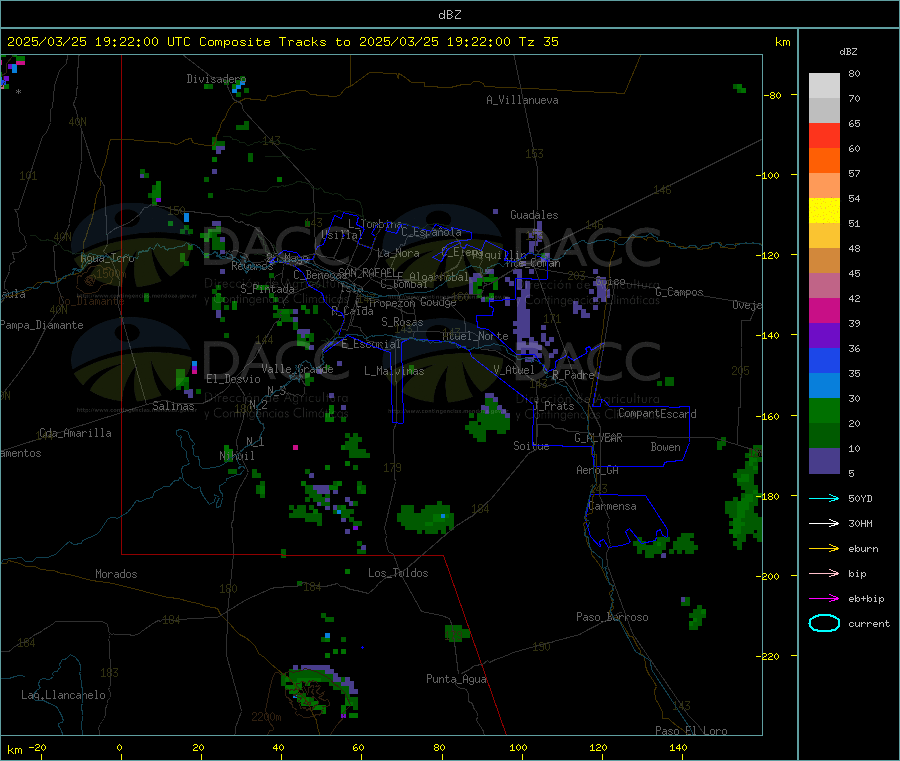The image size is (900, 761).
Task: Click the 'Tz 35' header value
Action: (538, 42)
